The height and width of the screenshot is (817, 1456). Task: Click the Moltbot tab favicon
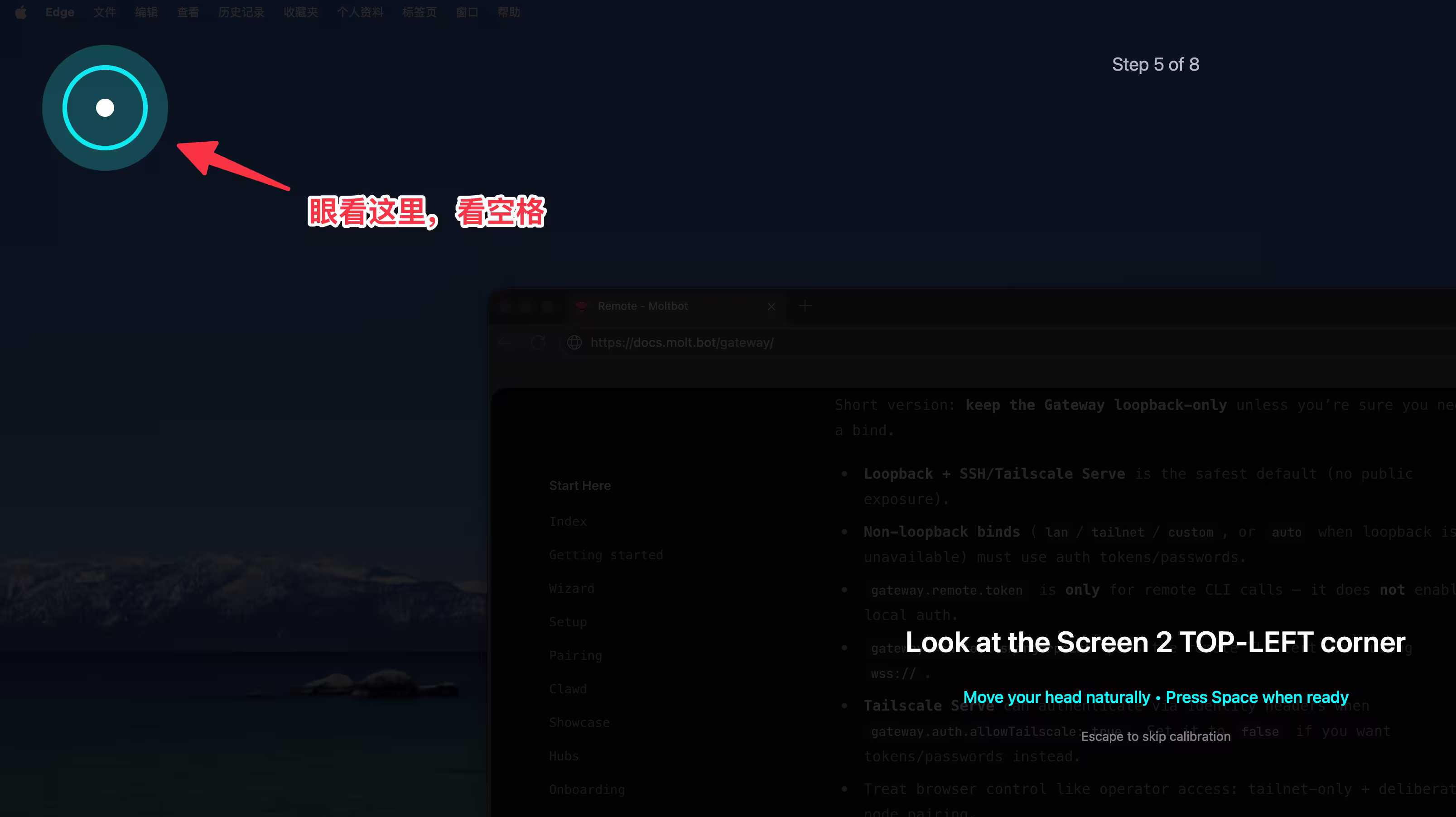pyautogui.click(x=581, y=306)
